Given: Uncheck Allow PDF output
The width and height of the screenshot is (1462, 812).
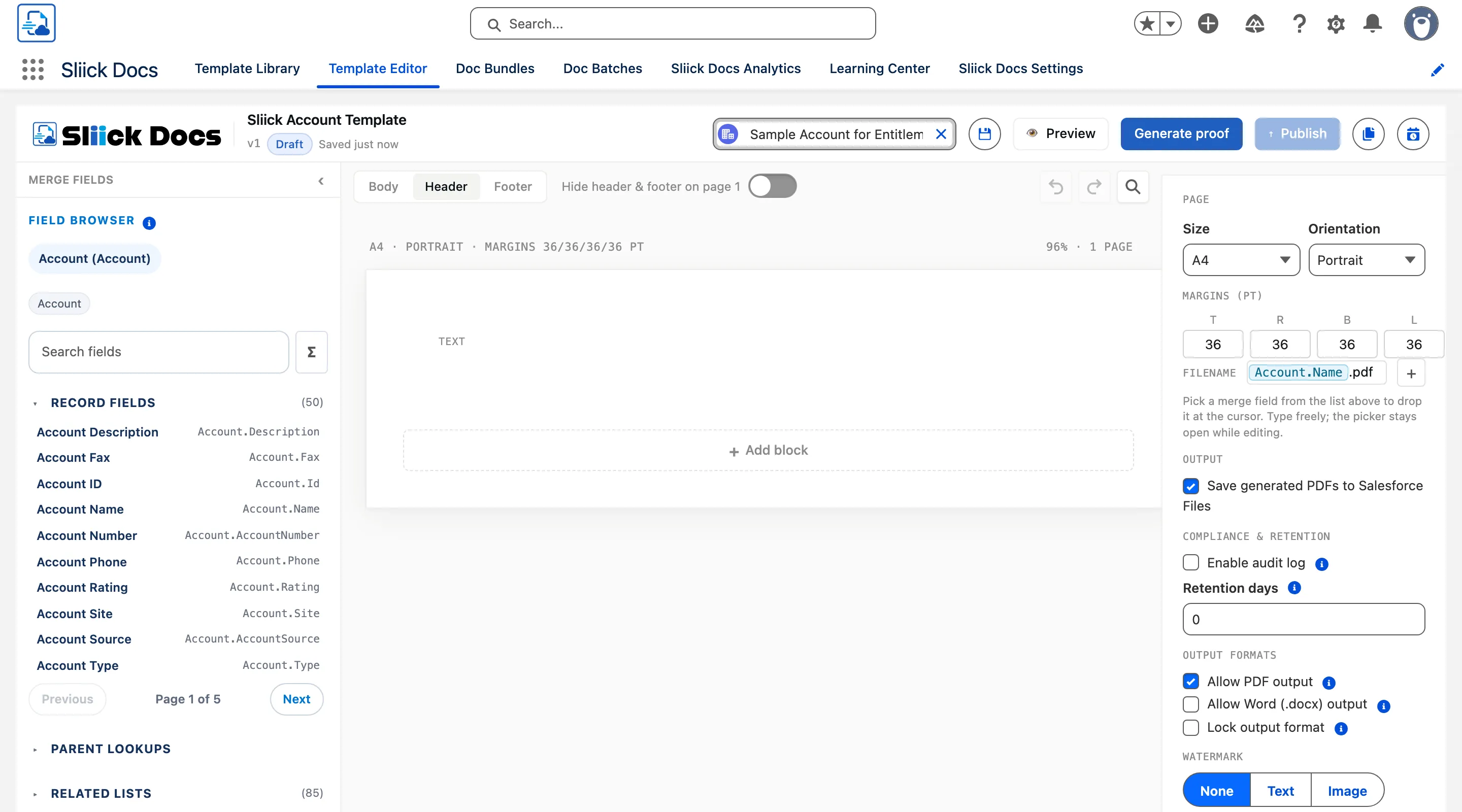Looking at the screenshot, I should (x=1191, y=681).
